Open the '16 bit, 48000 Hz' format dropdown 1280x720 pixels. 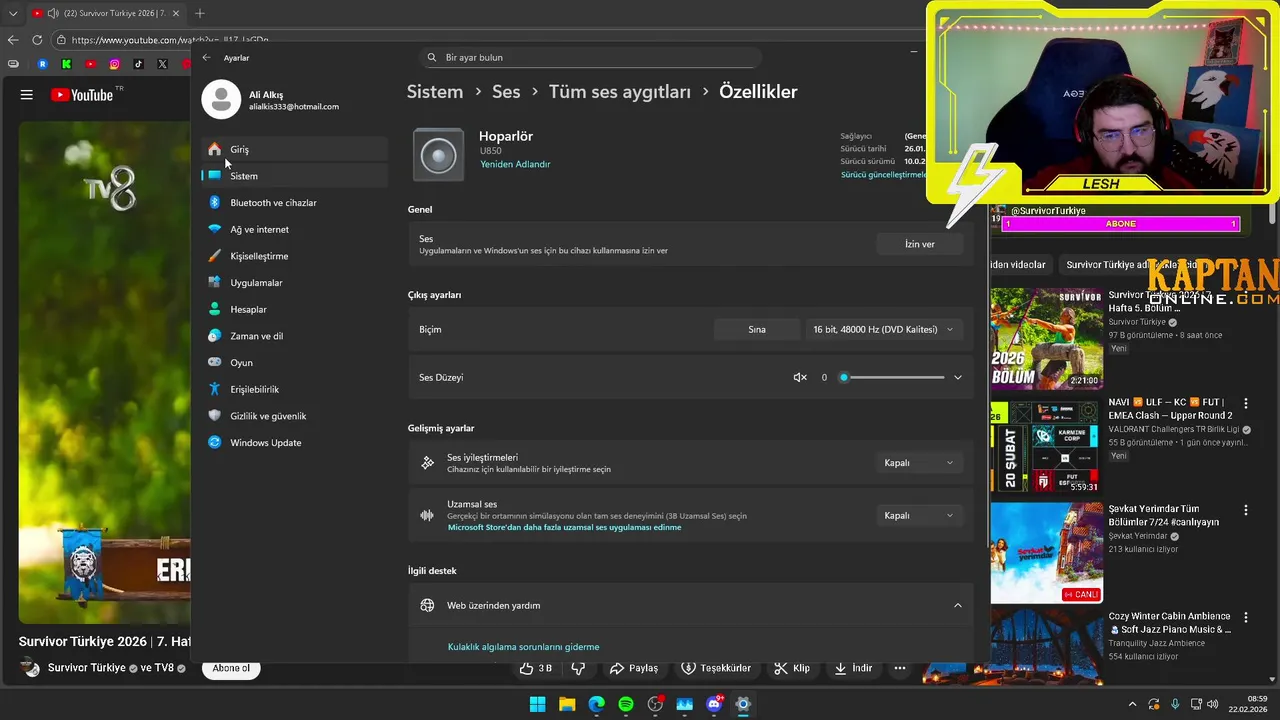tap(884, 329)
